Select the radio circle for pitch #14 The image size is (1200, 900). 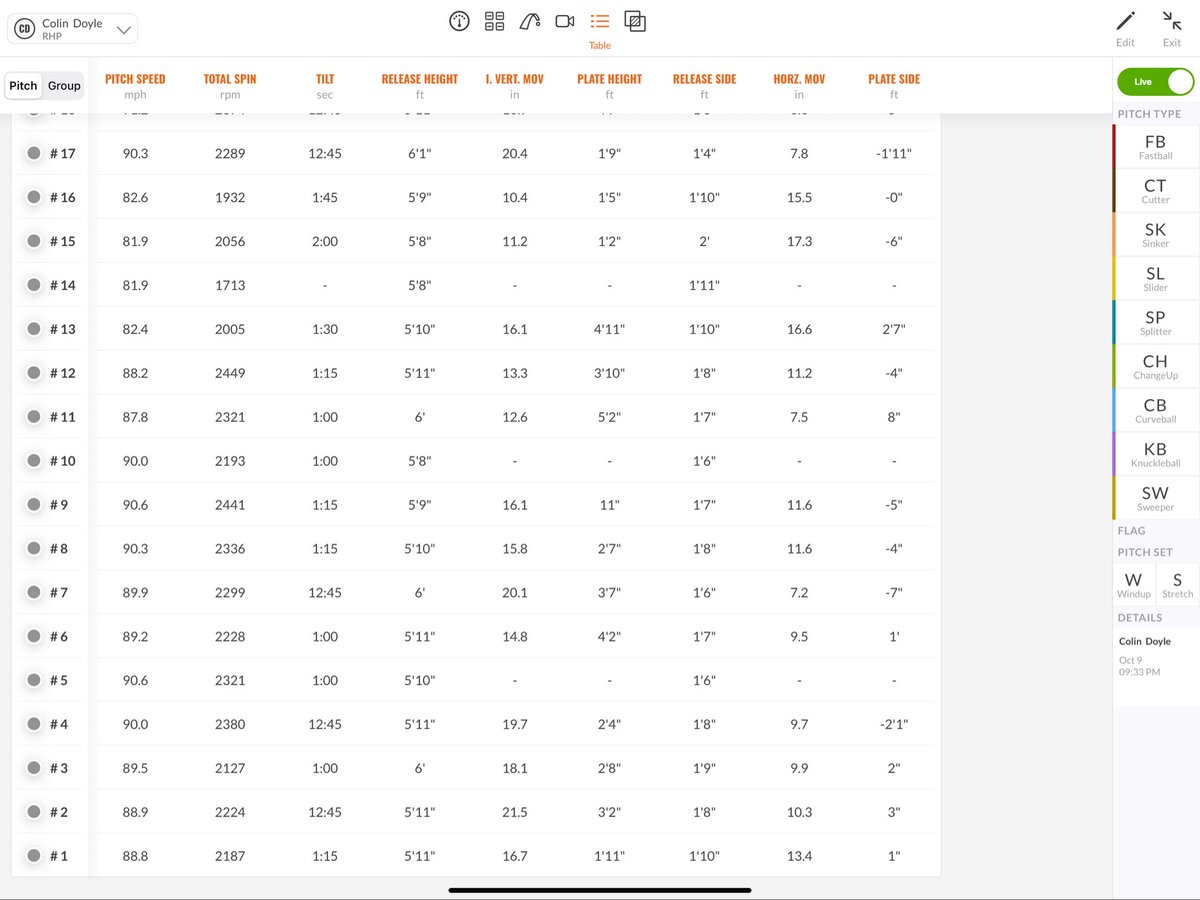[34, 285]
